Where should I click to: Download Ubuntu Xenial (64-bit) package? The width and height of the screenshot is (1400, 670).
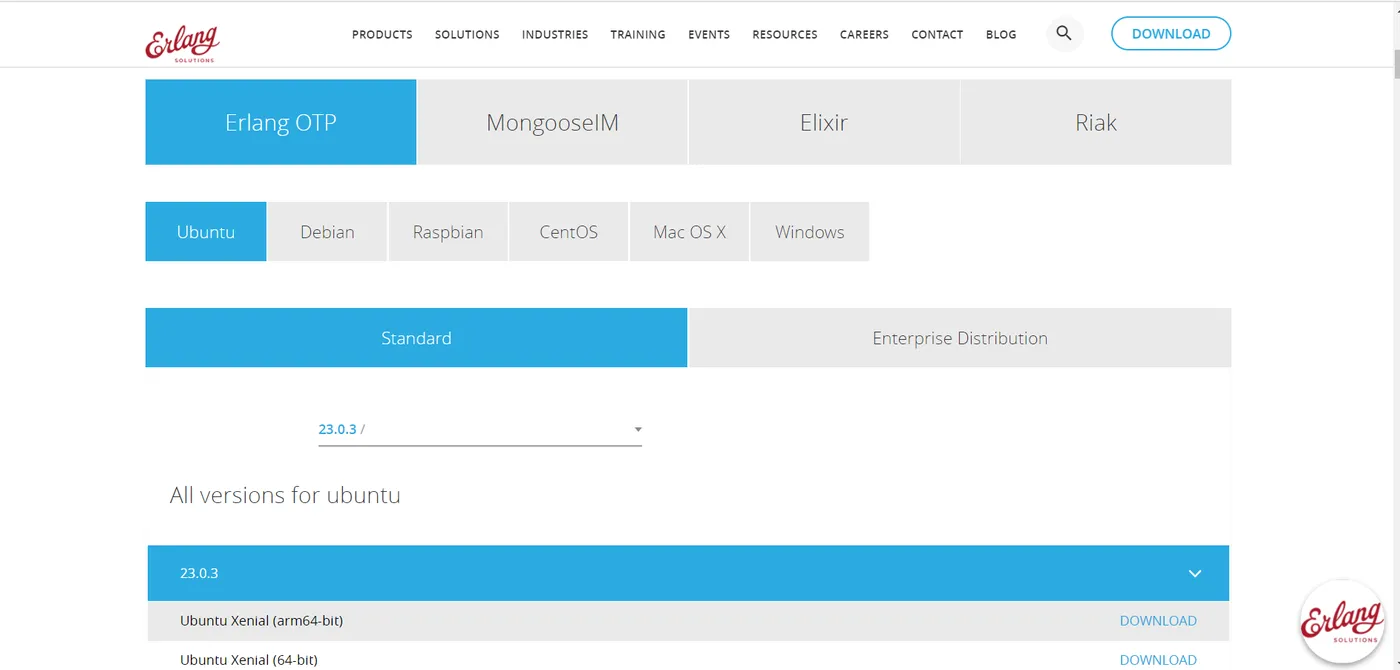coord(1158,660)
